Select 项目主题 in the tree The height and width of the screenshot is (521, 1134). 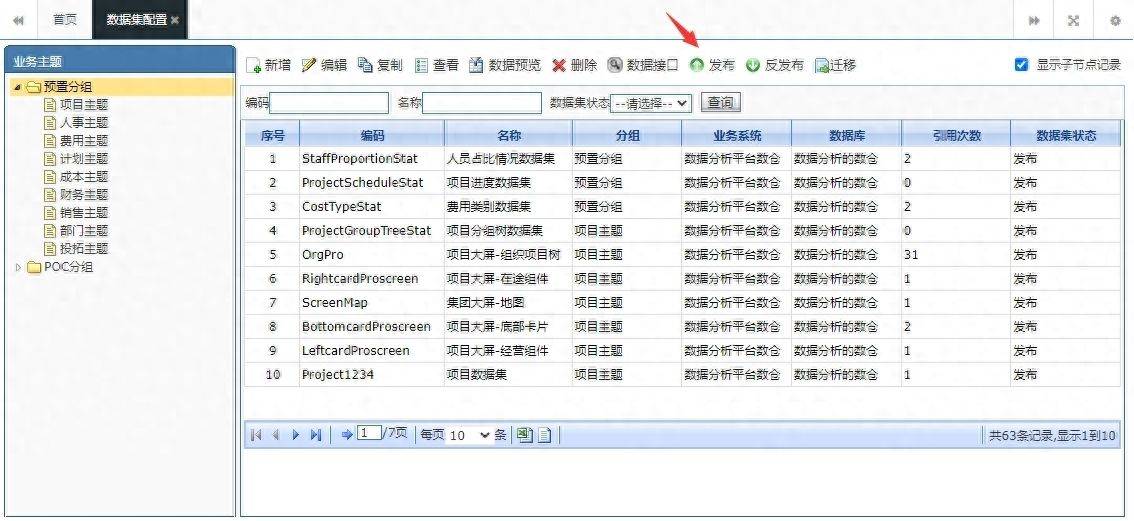coord(84,105)
